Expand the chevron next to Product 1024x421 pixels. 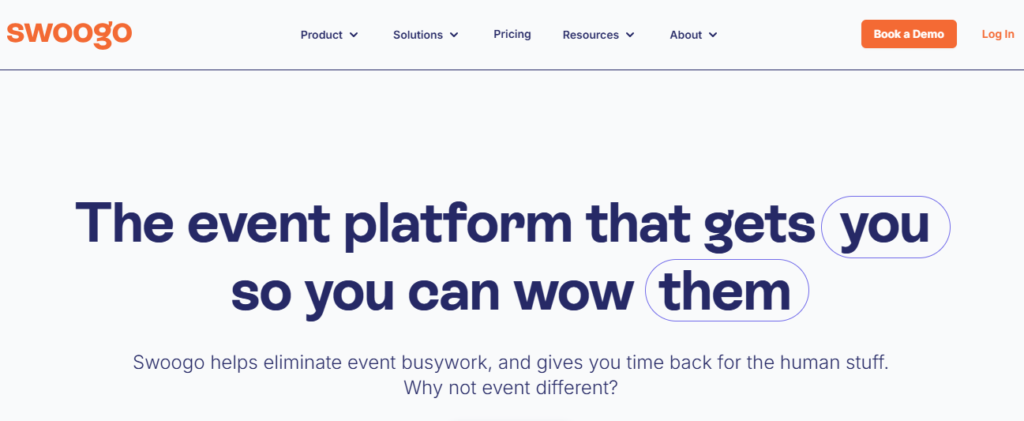(x=354, y=35)
